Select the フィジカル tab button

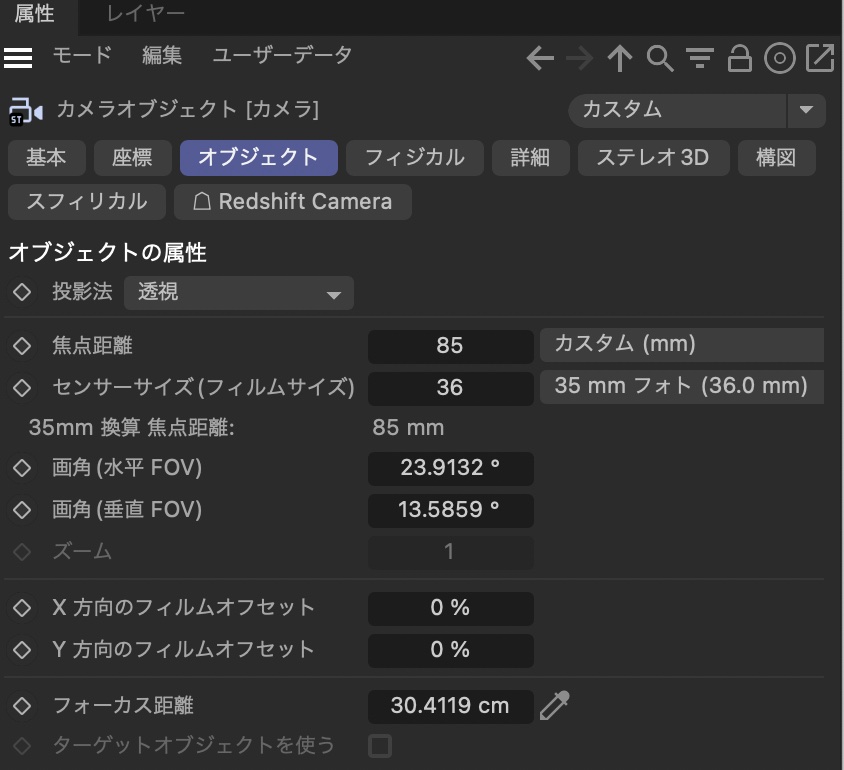[414, 158]
